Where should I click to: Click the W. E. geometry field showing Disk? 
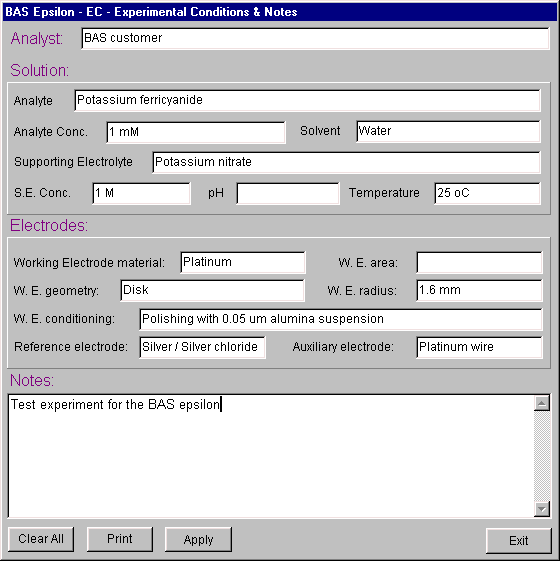tap(213, 291)
